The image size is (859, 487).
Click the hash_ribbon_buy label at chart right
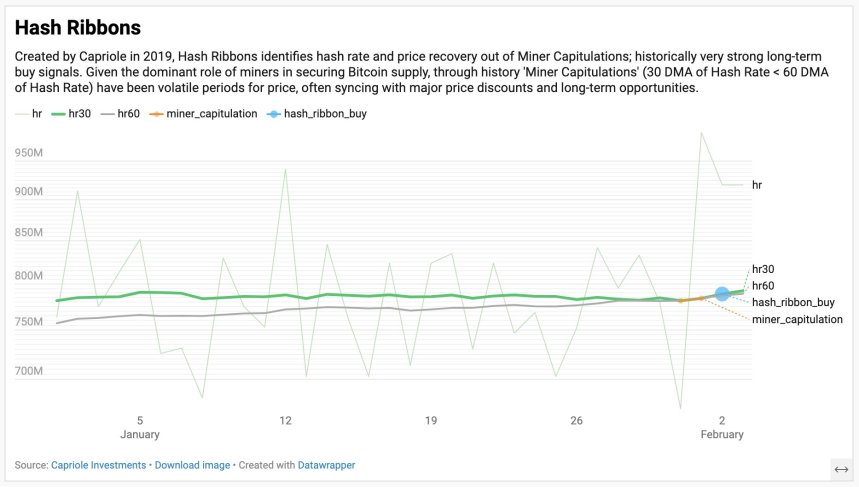(793, 302)
